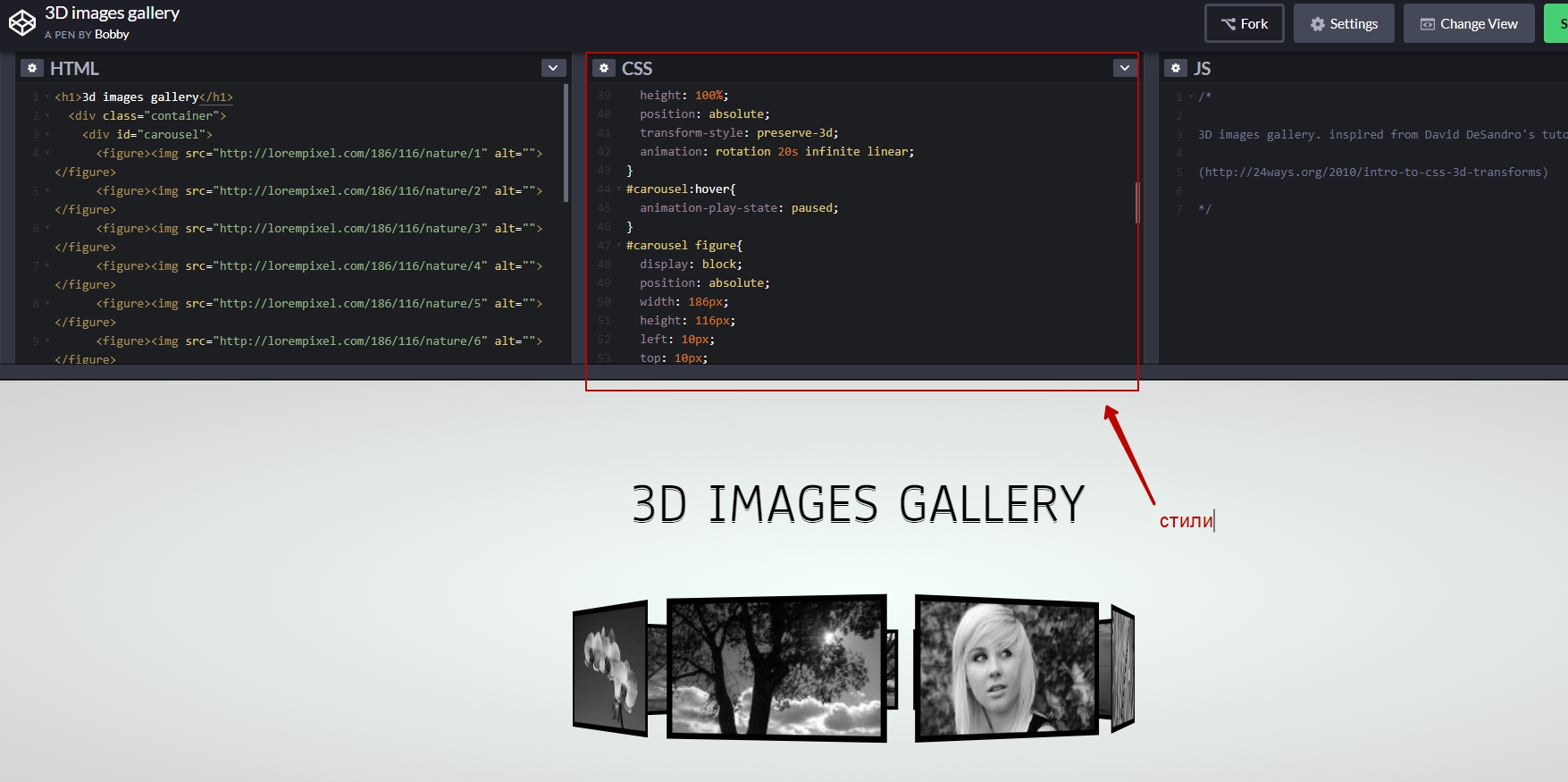Click the 3D images gallery pen title
Screen dimensions: 1568x782
(112, 13)
